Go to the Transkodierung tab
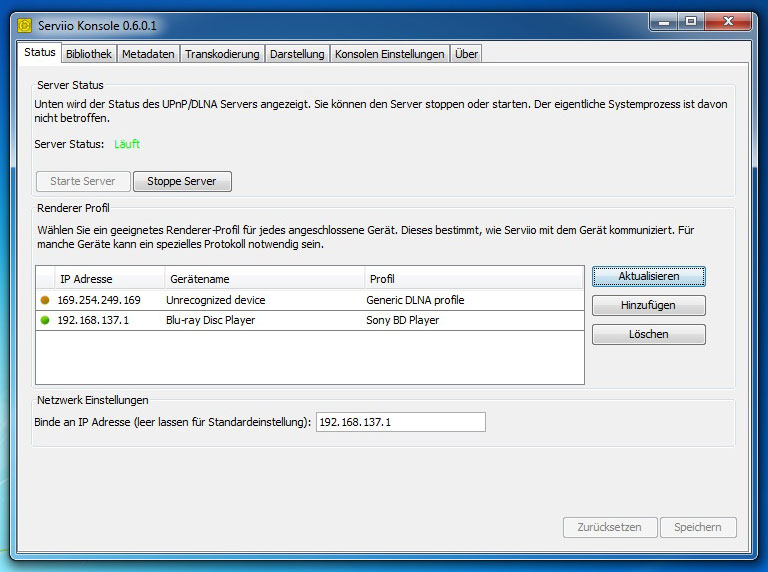Image resolution: width=768 pixels, height=572 pixels. pyautogui.click(x=222, y=54)
